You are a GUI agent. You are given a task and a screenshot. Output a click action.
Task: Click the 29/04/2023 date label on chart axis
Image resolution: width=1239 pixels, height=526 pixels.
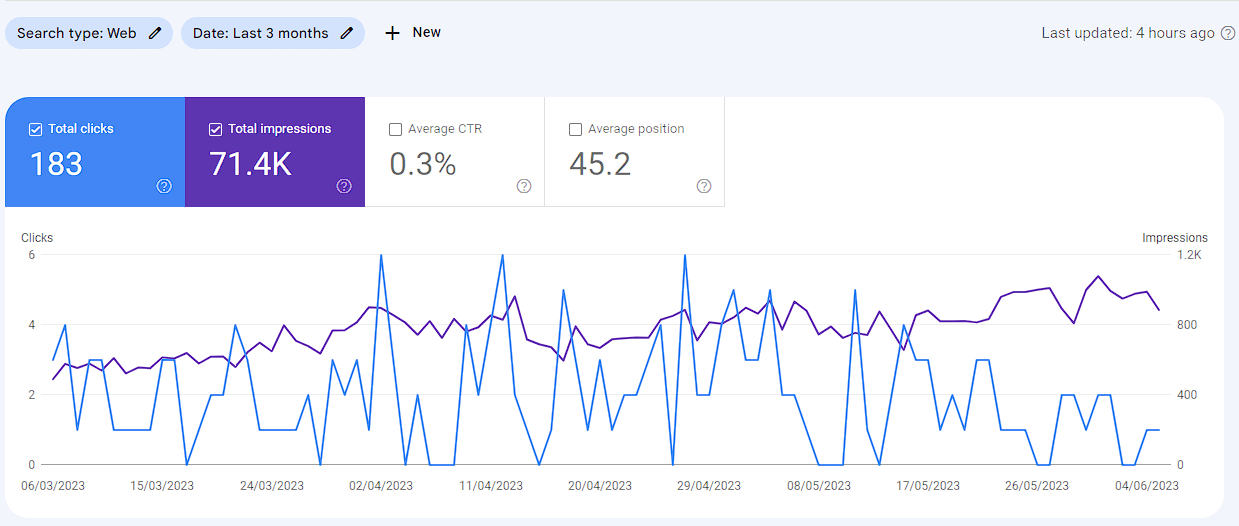pos(709,486)
